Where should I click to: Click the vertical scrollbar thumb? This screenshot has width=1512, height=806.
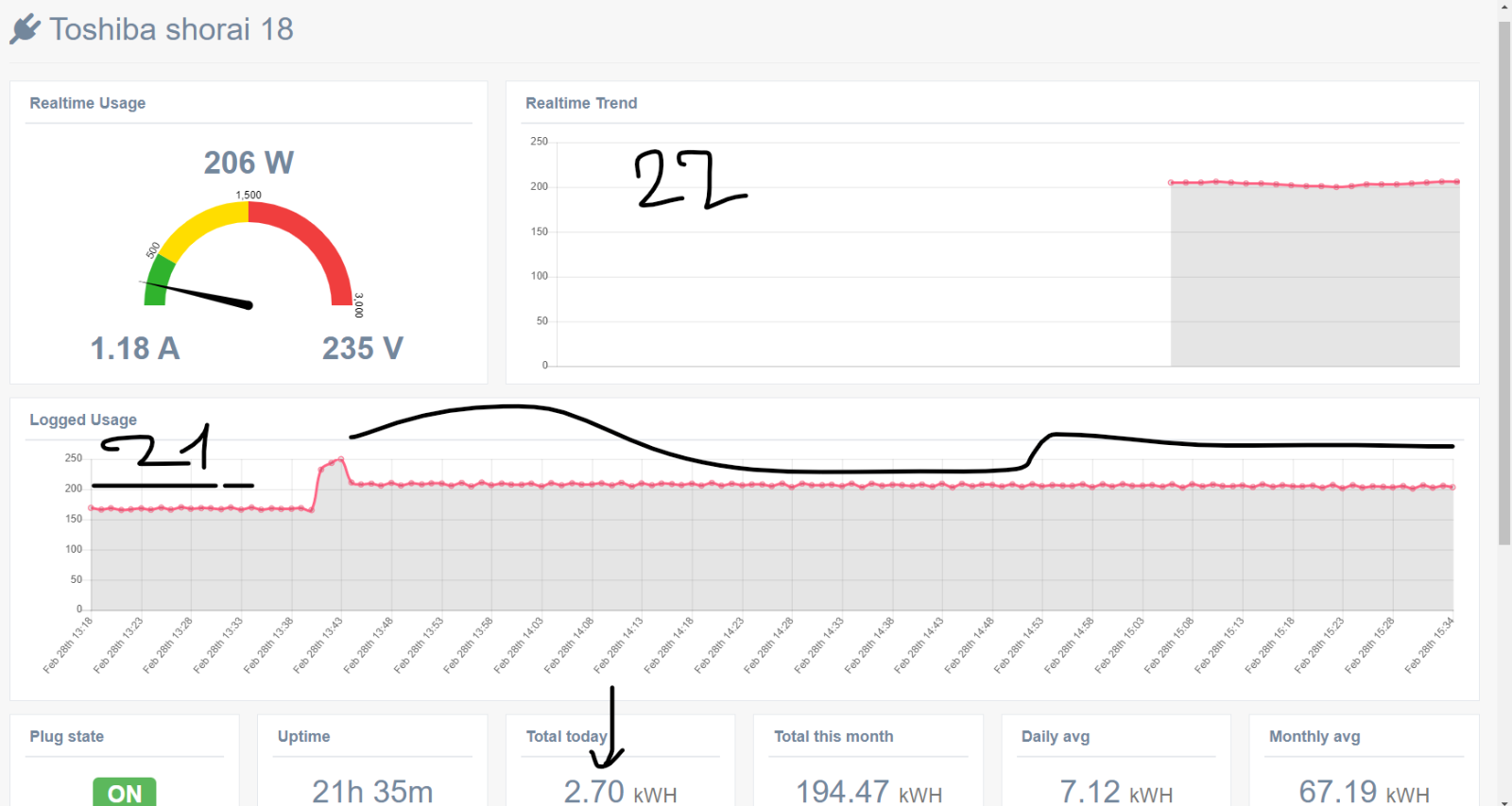[x=1504, y=283]
